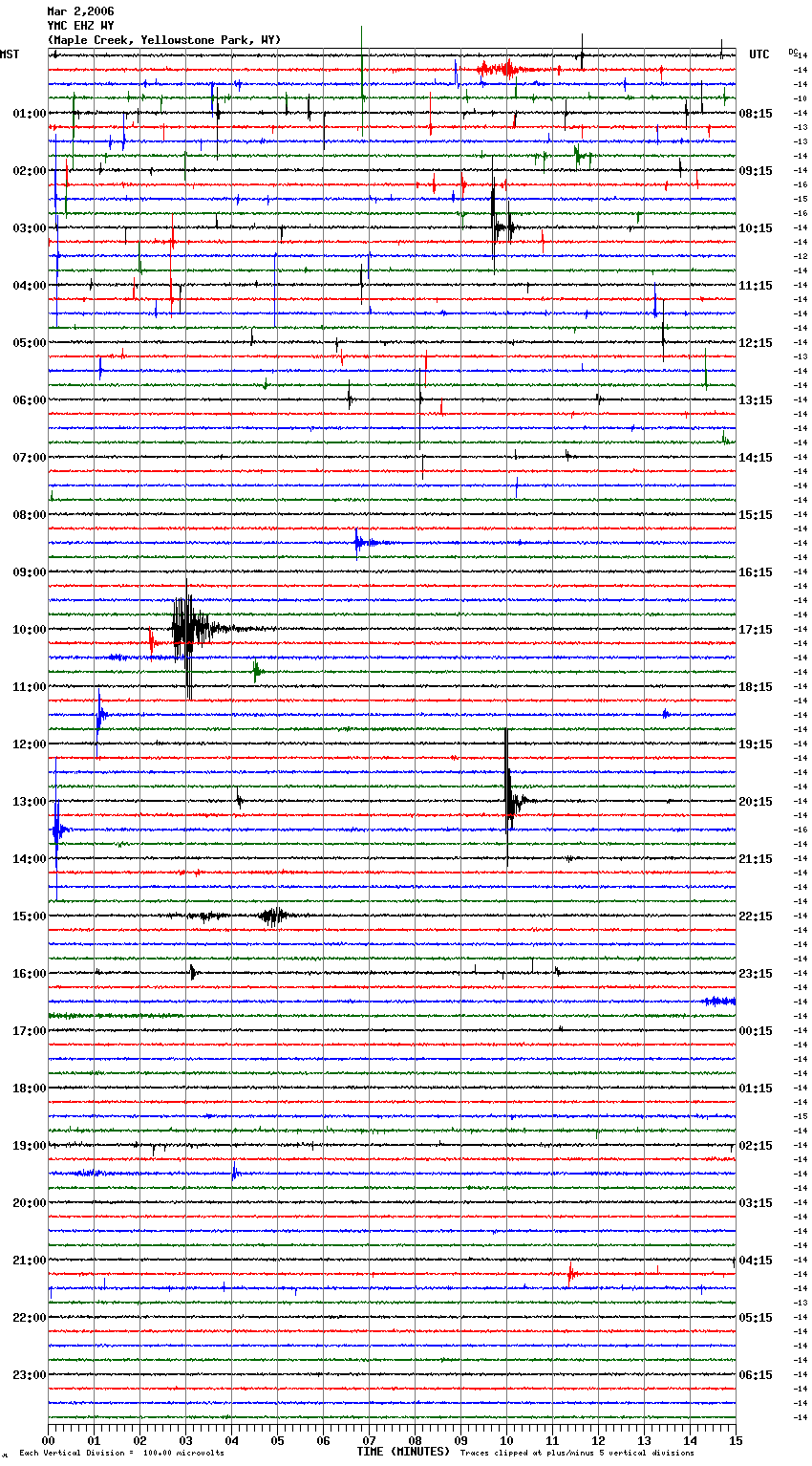
Task: Click the "05:15" UTC time label
Action: (x=756, y=1318)
